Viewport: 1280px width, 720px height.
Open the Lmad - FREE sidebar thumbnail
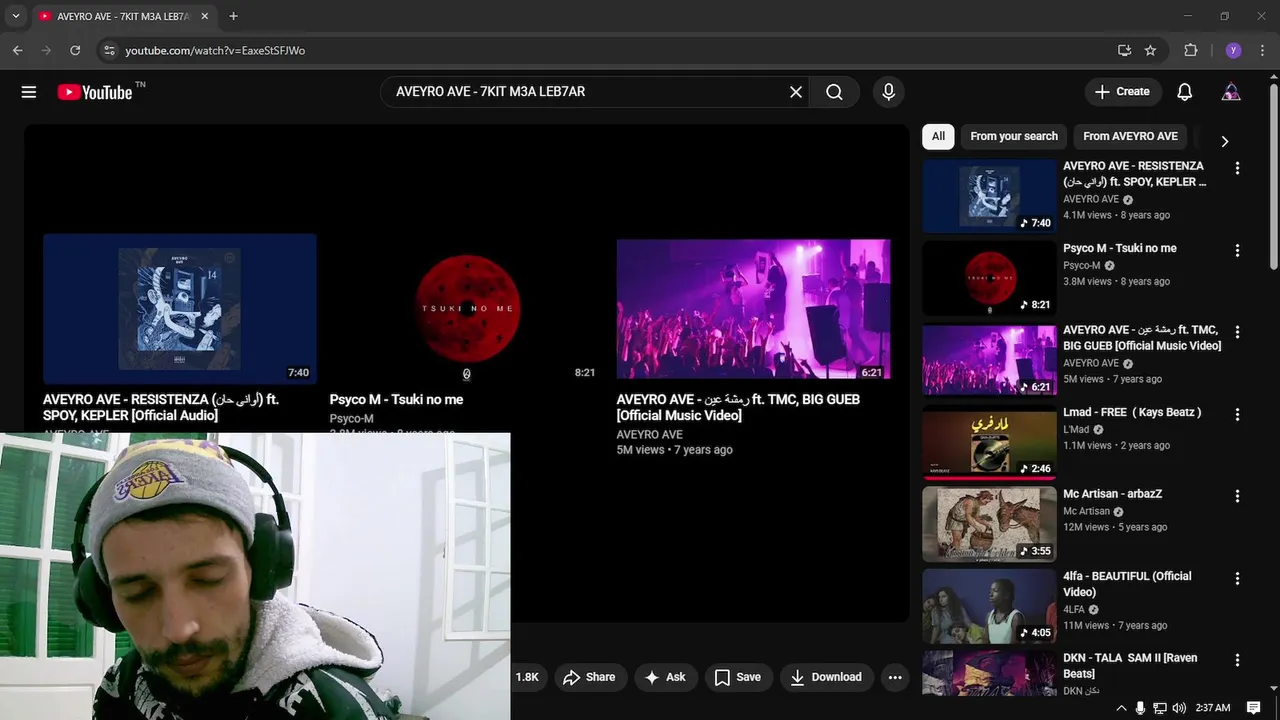[989, 442]
